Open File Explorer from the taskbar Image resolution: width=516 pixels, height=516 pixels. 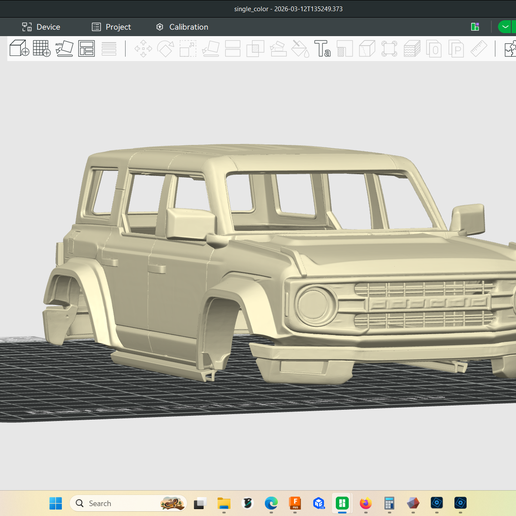(224, 503)
